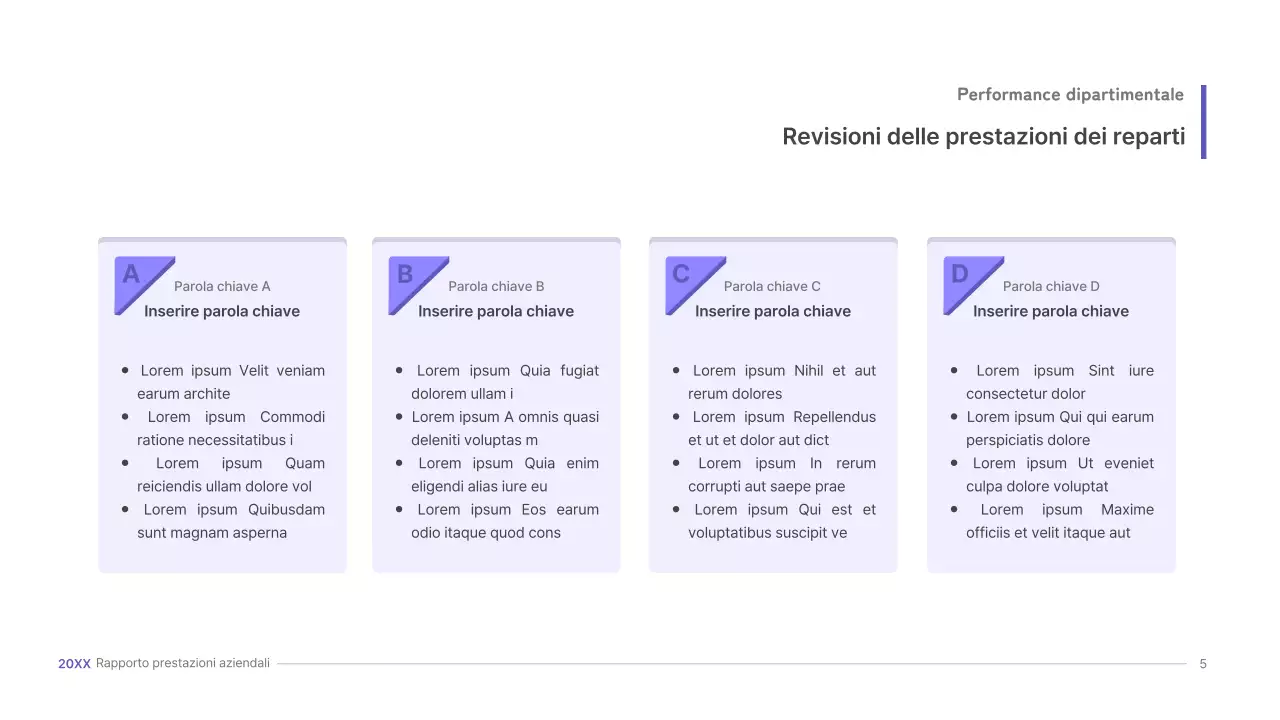Screen dimensions: 1280x720
Task: Click the title "Revisioni delle prestazioni dei reparti"
Action: [x=983, y=136]
